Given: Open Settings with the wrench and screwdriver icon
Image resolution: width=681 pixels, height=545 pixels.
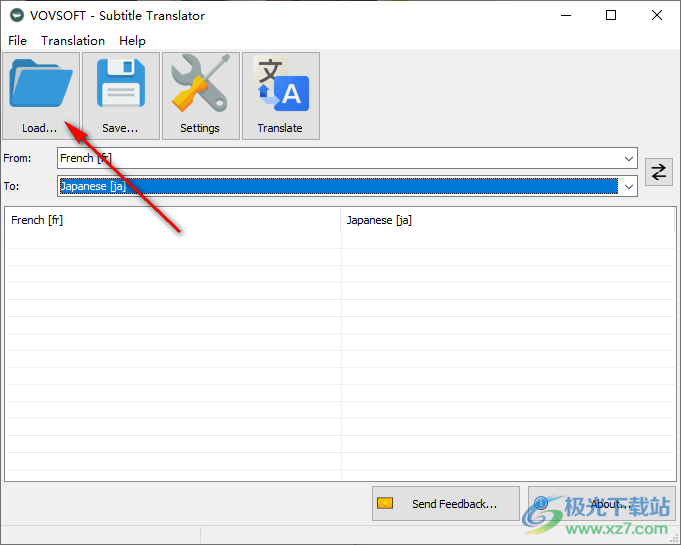Looking at the screenshot, I should (x=201, y=96).
